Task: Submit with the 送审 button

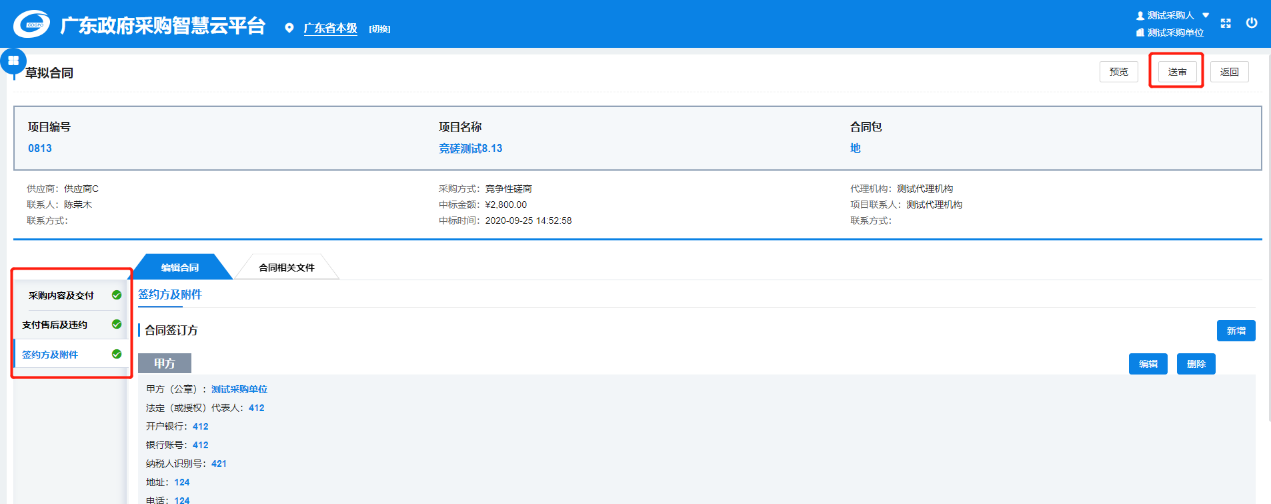Action: tap(1177, 71)
